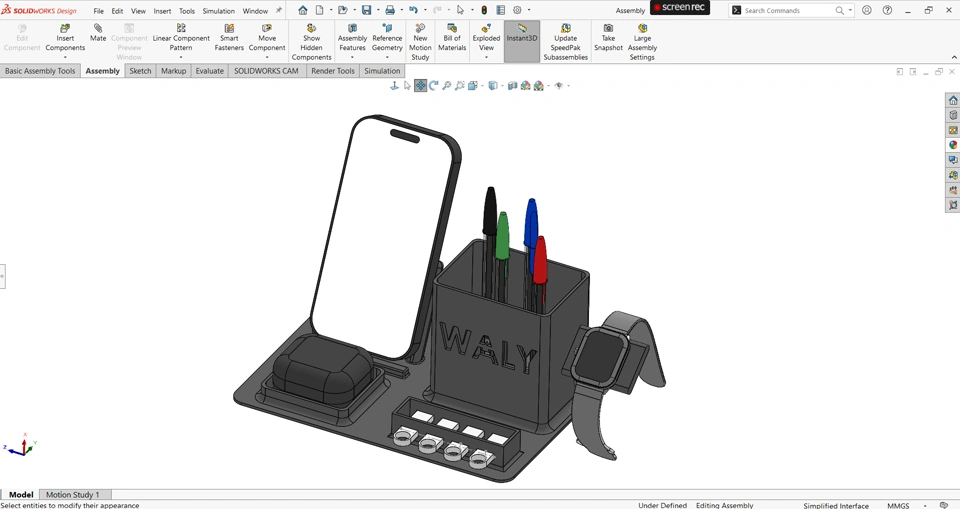This screenshot has width=960, height=509.
Task: Show Hidden Components
Action: (x=311, y=42)
